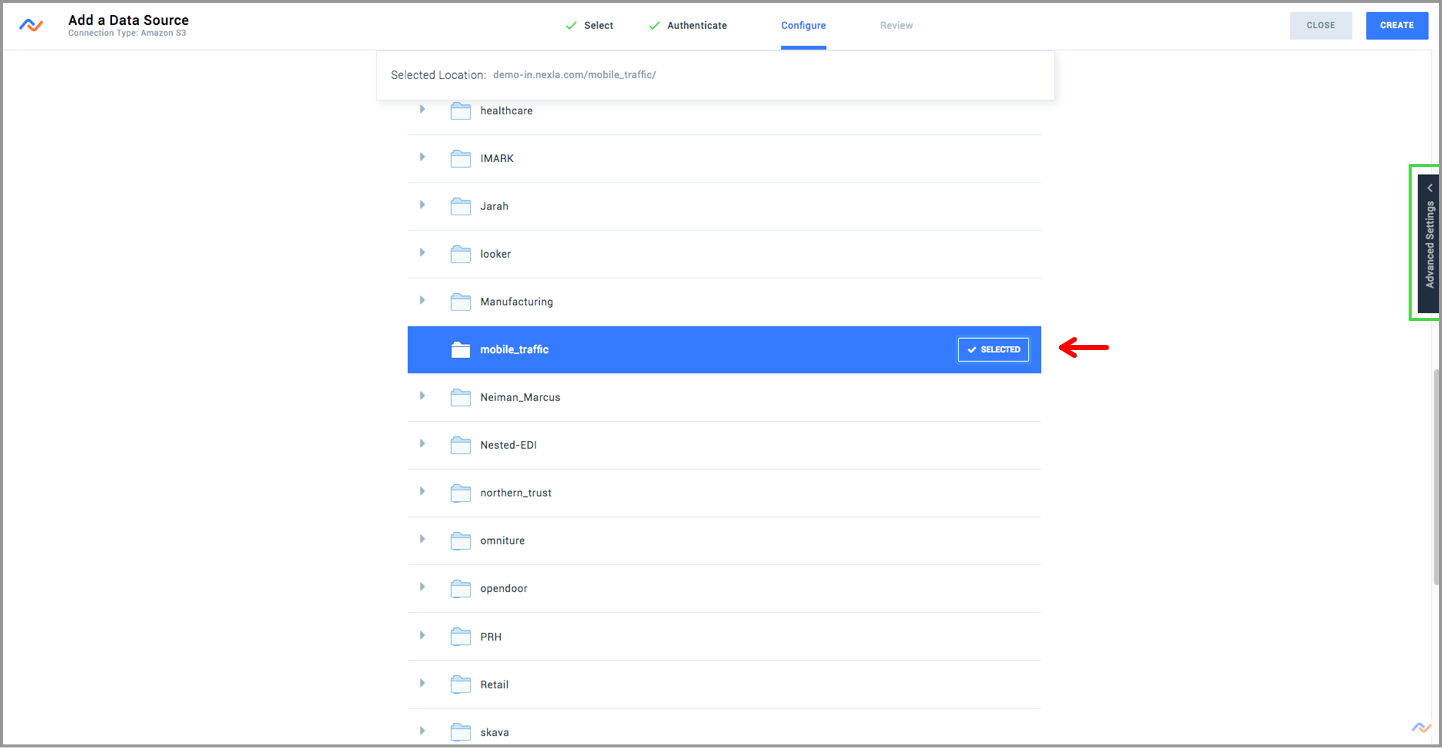Click the skava folder name

[x=494, y=733]
